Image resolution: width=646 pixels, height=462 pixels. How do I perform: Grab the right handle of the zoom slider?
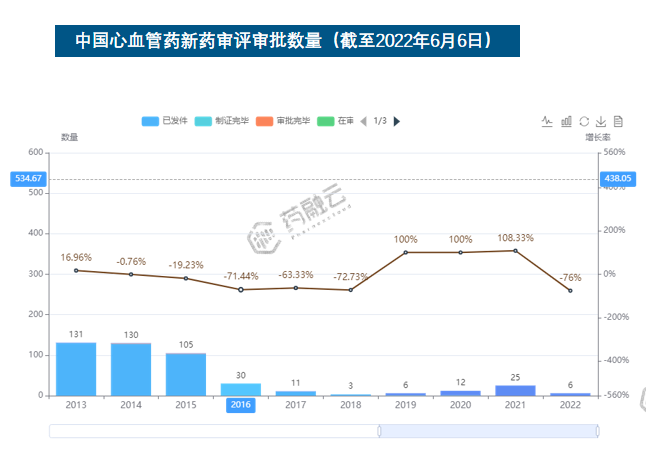[x=597, y=431]
